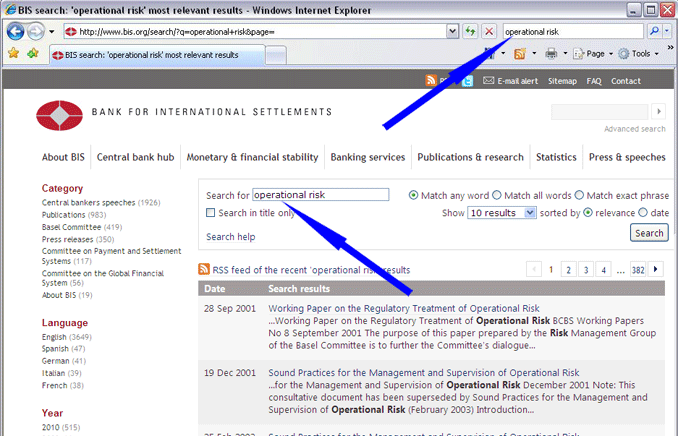Choose sort by date radio button
The height and width of the screenshot is (436, 678).
coord(641,213)
